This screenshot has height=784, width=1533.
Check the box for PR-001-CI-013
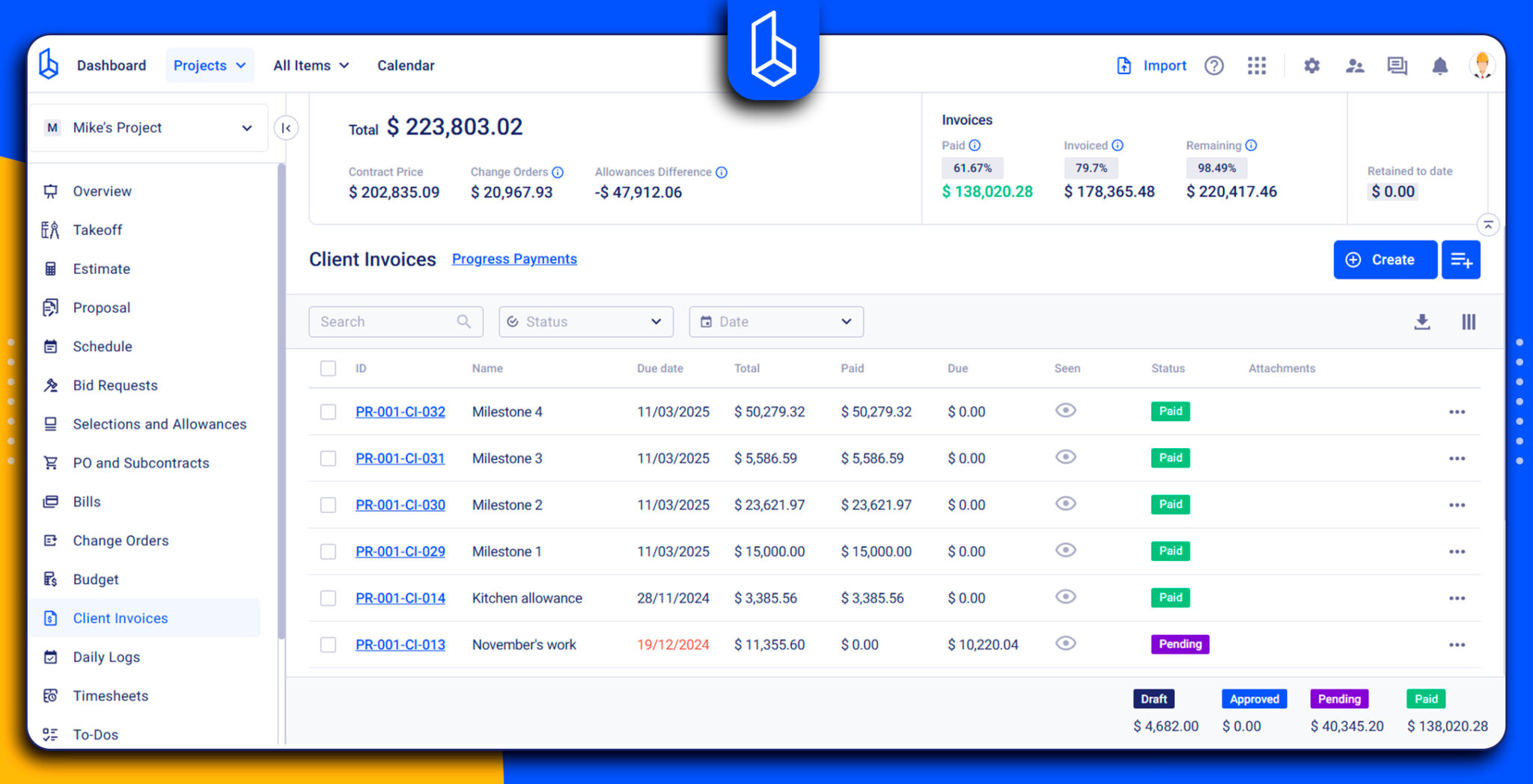(328, 645)
